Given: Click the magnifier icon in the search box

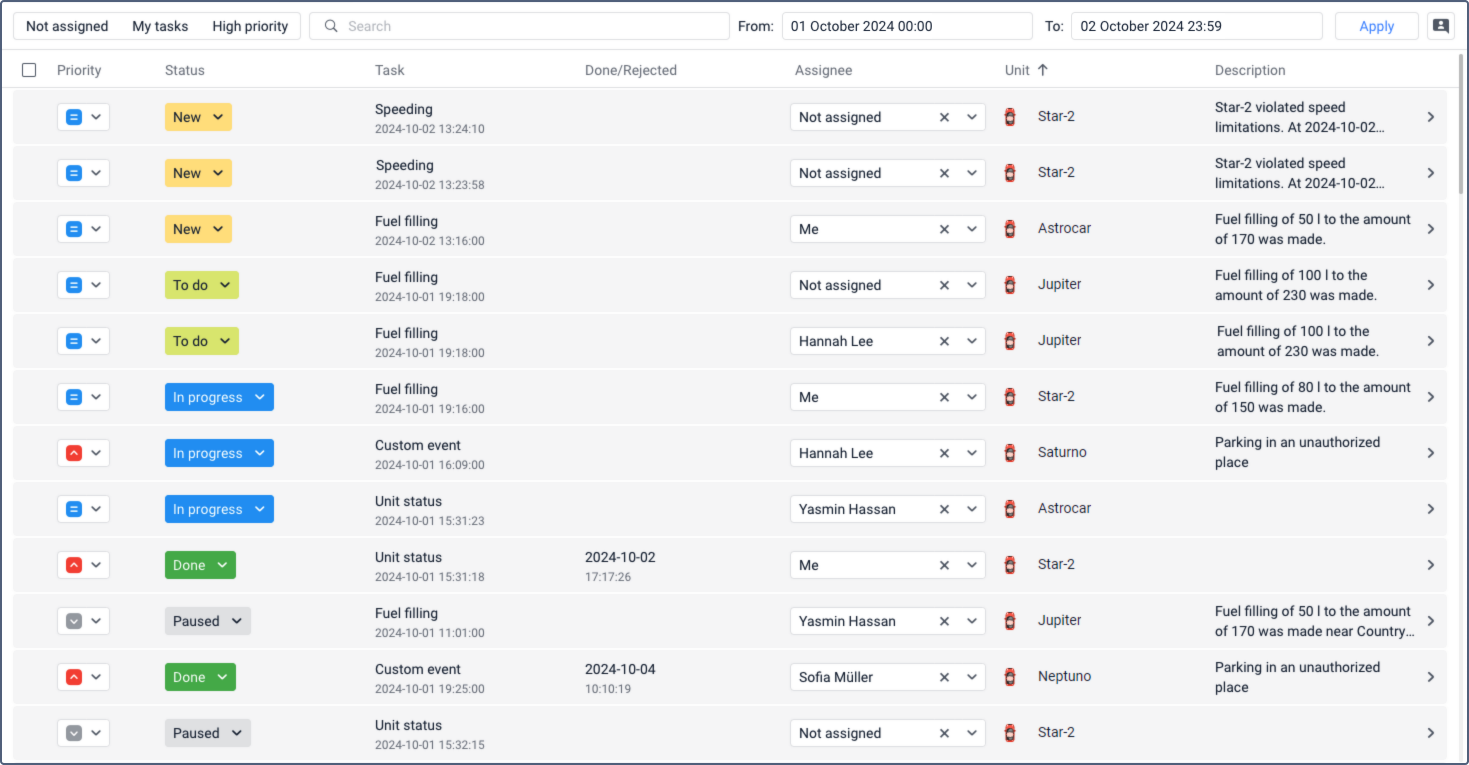Looking at the screenshot, I should click(x=331, y=26).
